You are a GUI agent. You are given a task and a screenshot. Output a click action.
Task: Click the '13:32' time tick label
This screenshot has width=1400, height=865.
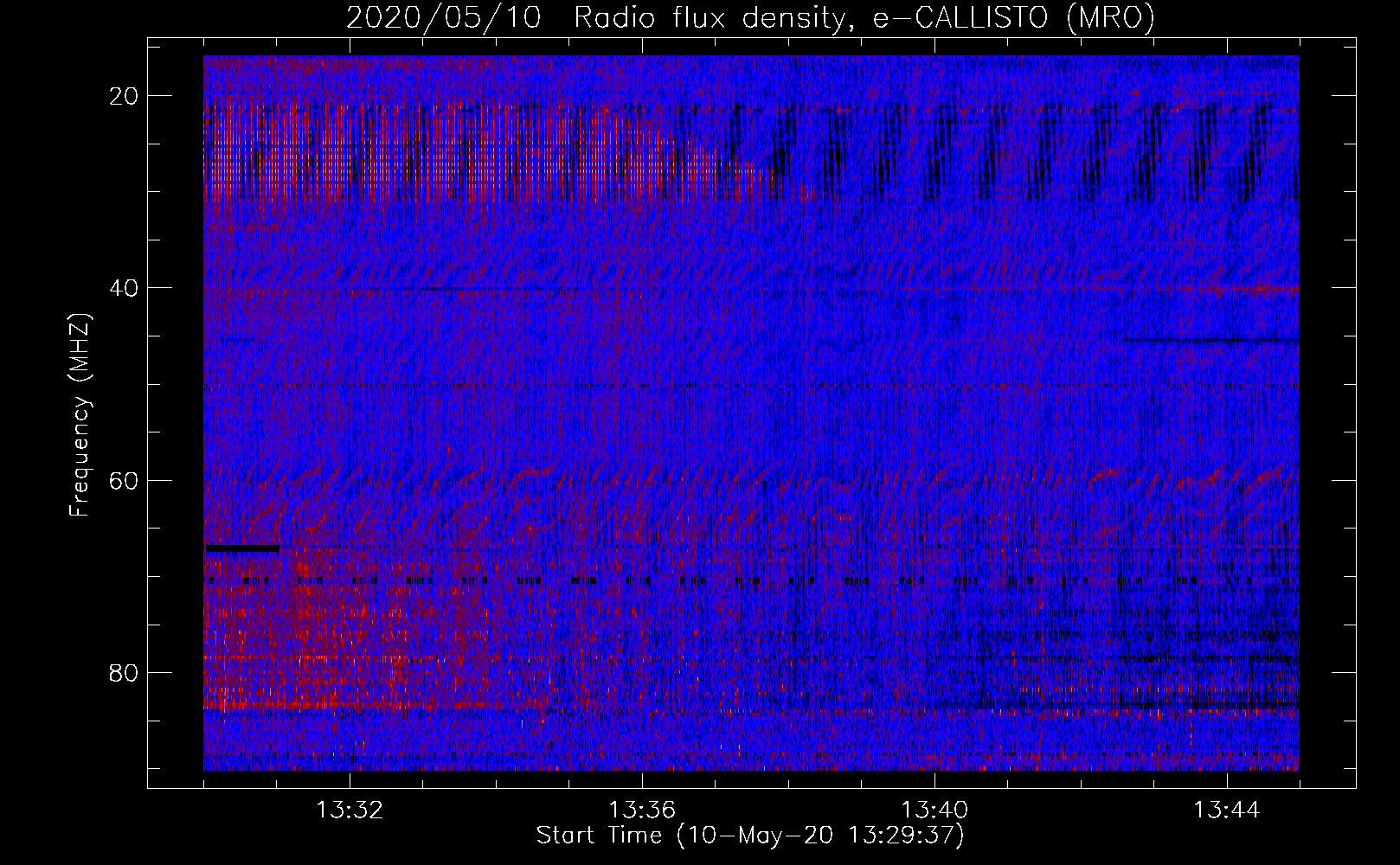click(x=350, y=811)
